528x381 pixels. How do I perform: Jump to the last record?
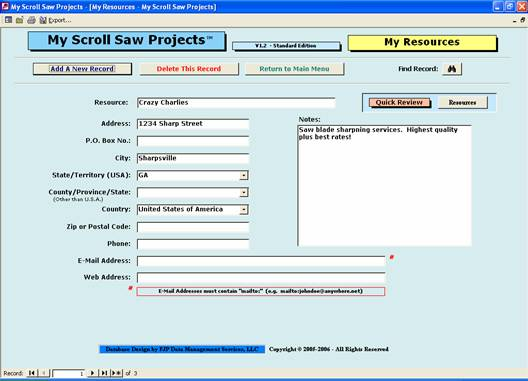[104, 373]
